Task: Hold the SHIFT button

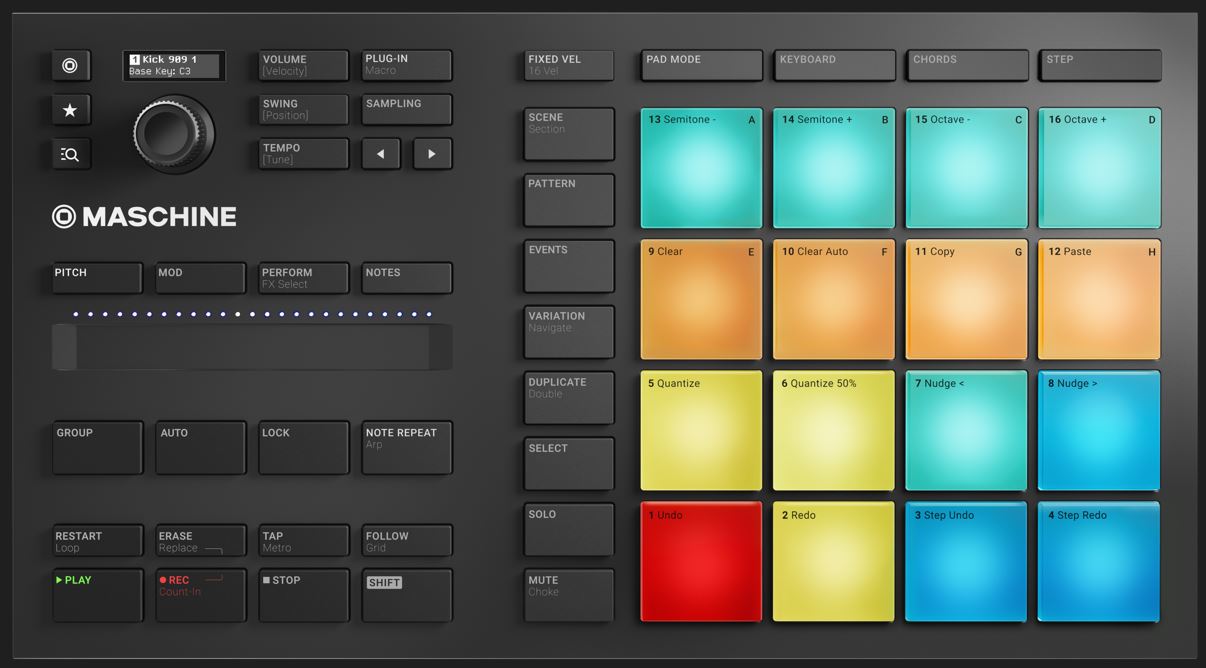Action: pos(407,595)
